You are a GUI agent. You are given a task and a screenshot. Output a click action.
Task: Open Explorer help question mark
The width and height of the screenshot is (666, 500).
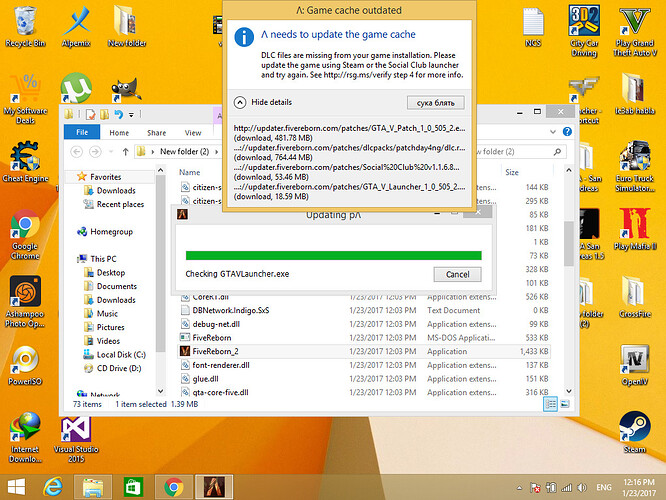(567, 132)
